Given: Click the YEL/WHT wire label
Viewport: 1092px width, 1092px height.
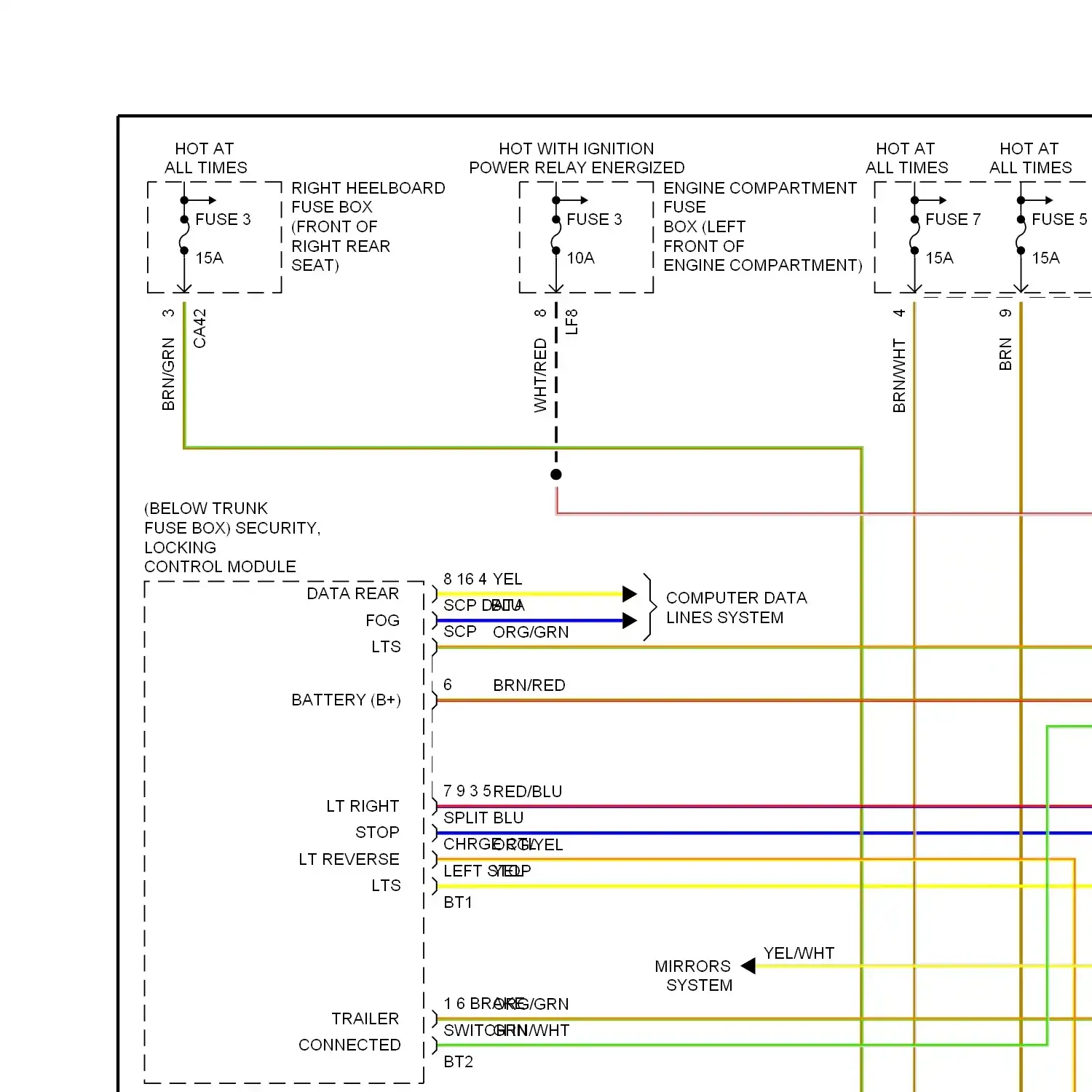Looking at the screenshot, I should [x=799, y=953].
